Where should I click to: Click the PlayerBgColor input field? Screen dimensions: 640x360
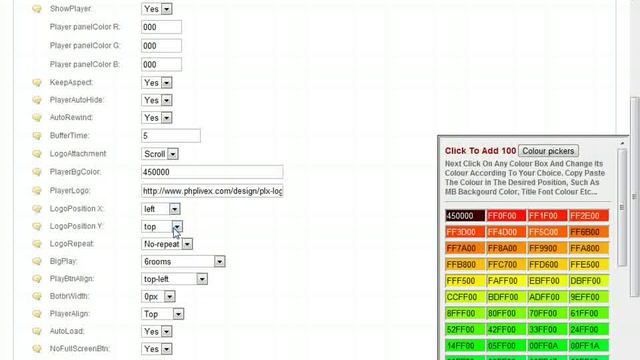[x=212, y=172]
